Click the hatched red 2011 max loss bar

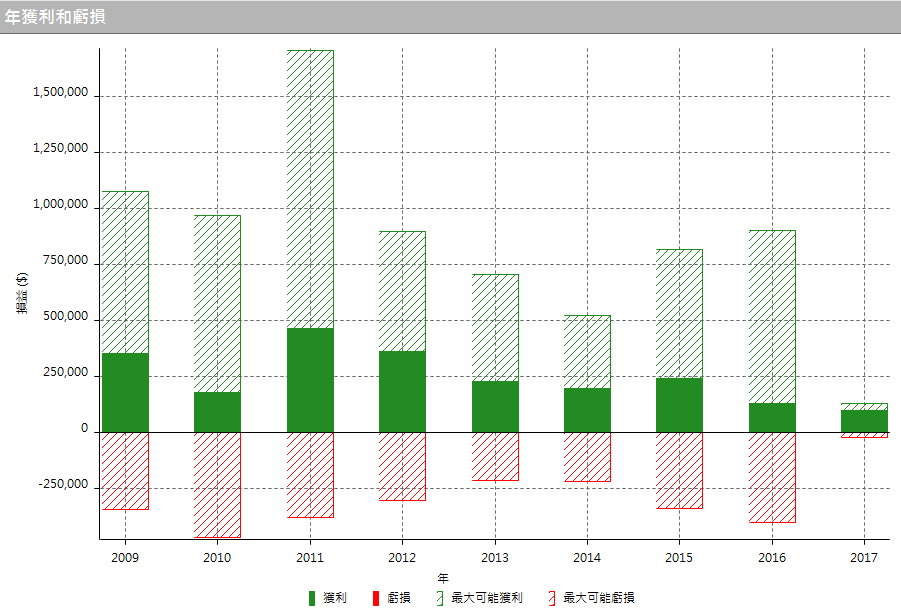310,475
